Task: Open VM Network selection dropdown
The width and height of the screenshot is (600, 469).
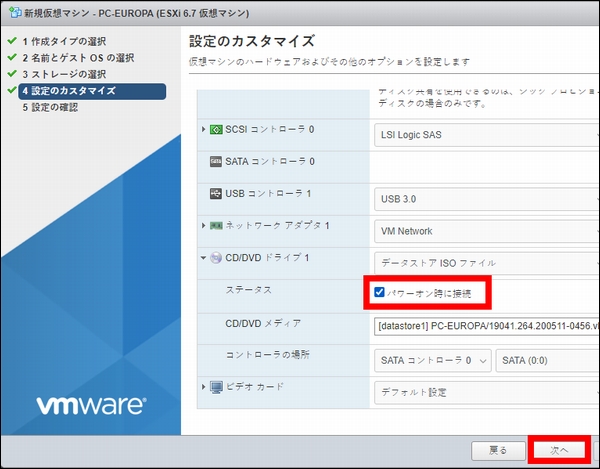Action: [x=487, y=231]
